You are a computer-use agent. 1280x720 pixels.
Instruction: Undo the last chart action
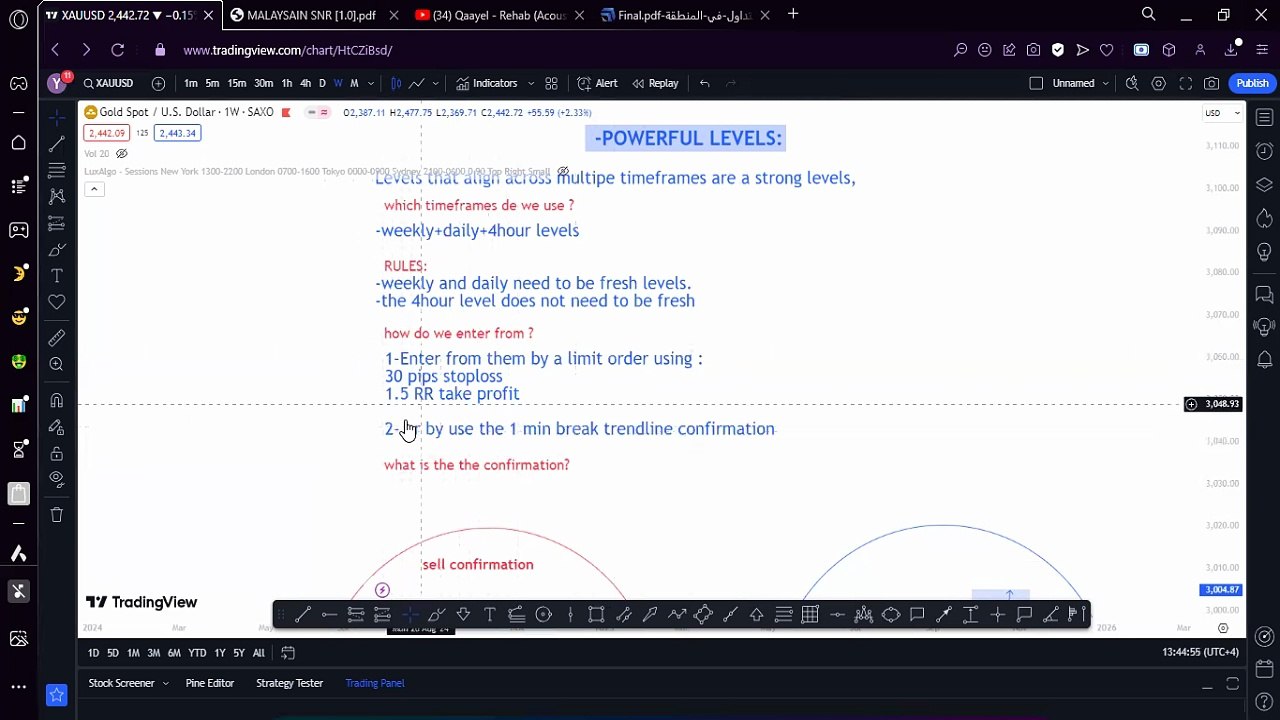(704, 83)
